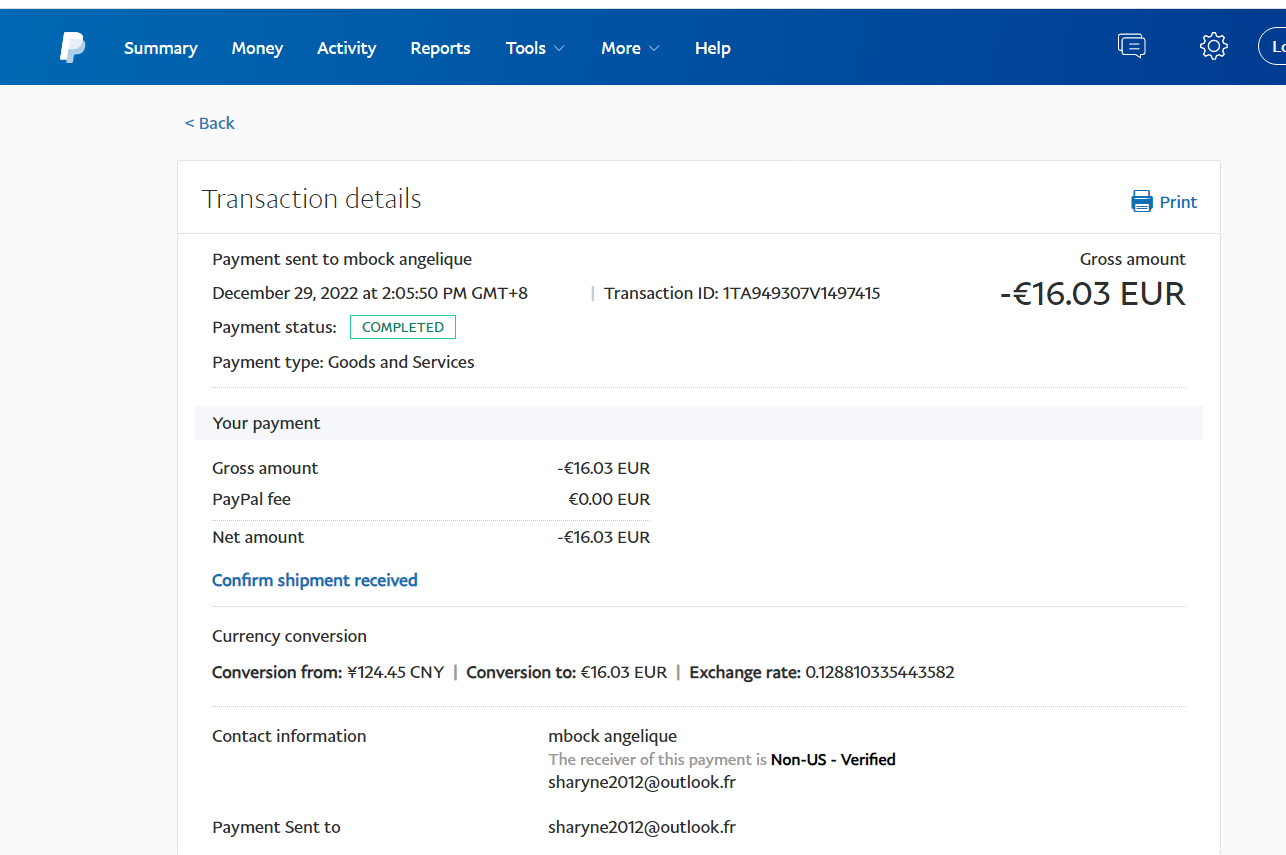The image size is (1286, 855).
Task: Open the Reports section
Action: (x=440, y=48)
